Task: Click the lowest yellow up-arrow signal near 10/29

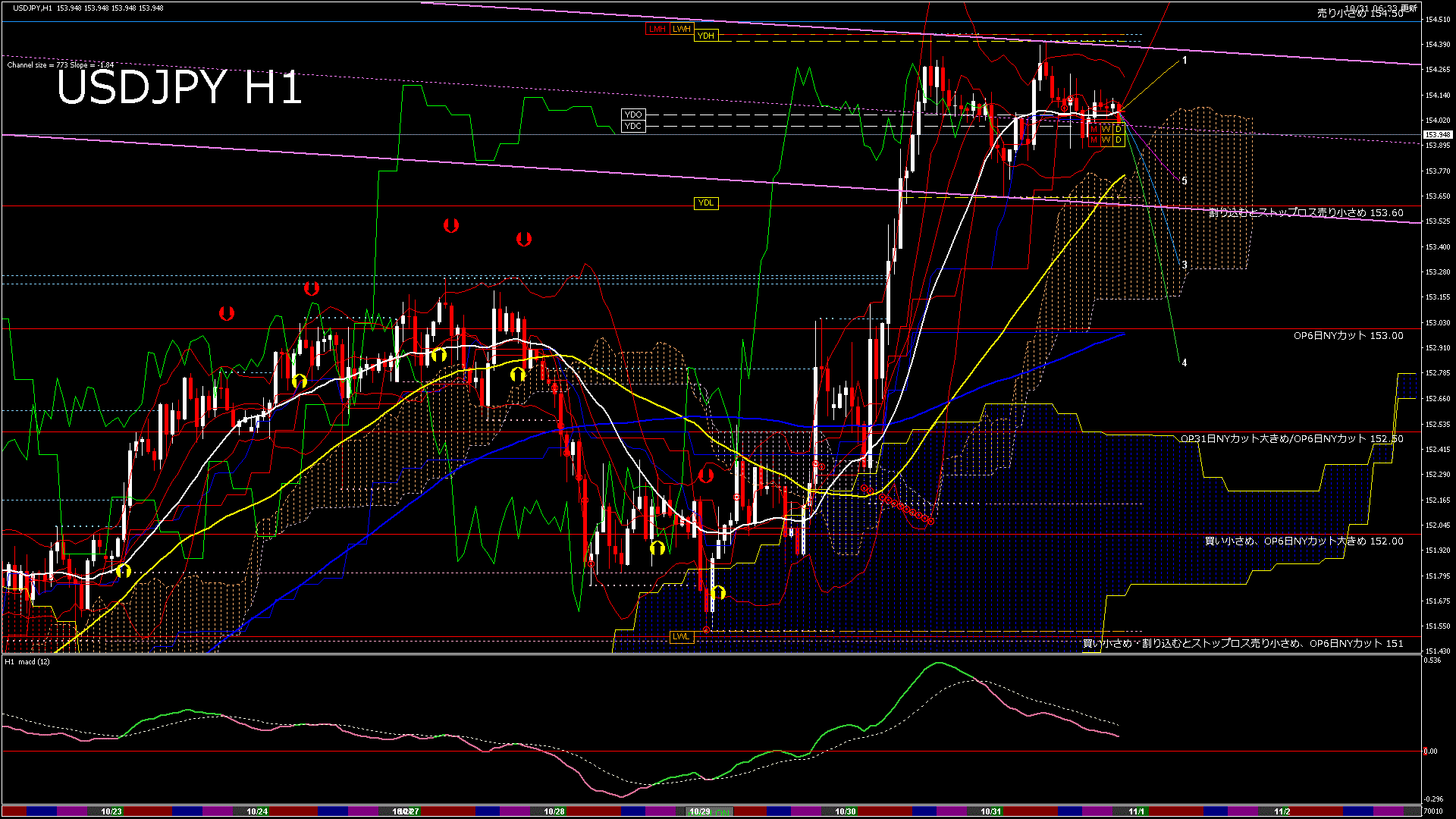Action: [x=718, y=592]
